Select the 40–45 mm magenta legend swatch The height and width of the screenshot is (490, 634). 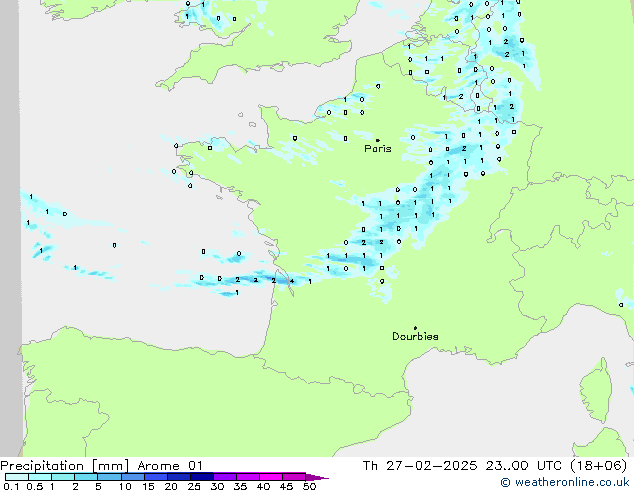pos(271,477)
